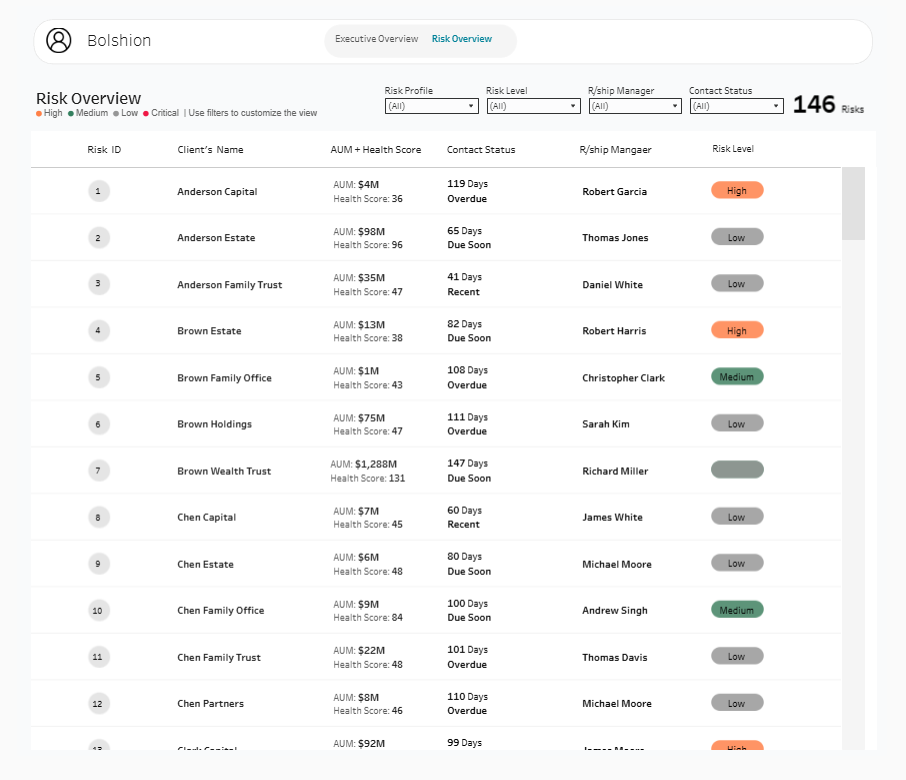Select Risk ID badge number 4
Image resolution: width=906 pixels, height=780 pixels.
click(98, 331)
